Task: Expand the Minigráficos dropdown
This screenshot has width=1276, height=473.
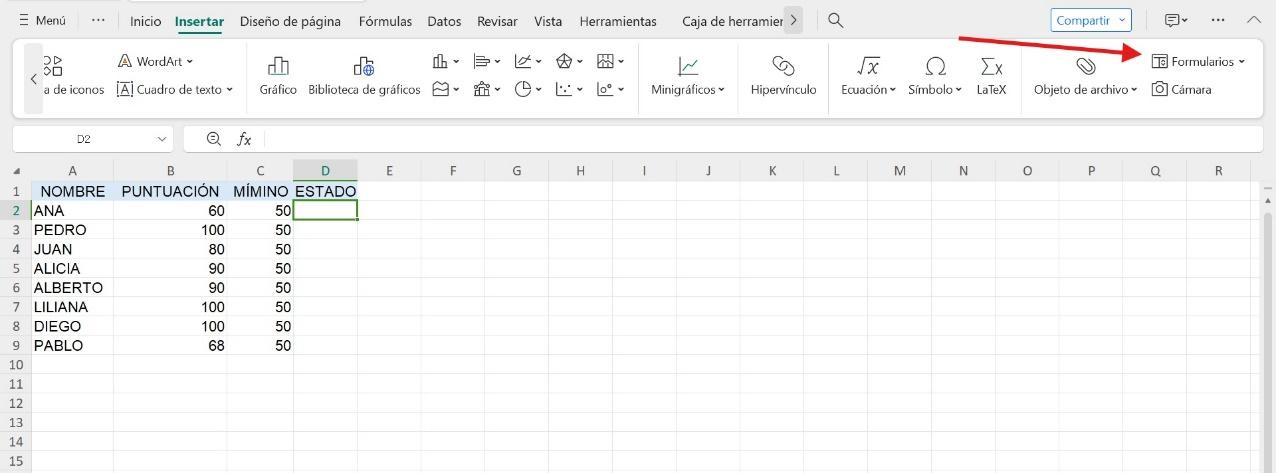Action: coord(721,90)
